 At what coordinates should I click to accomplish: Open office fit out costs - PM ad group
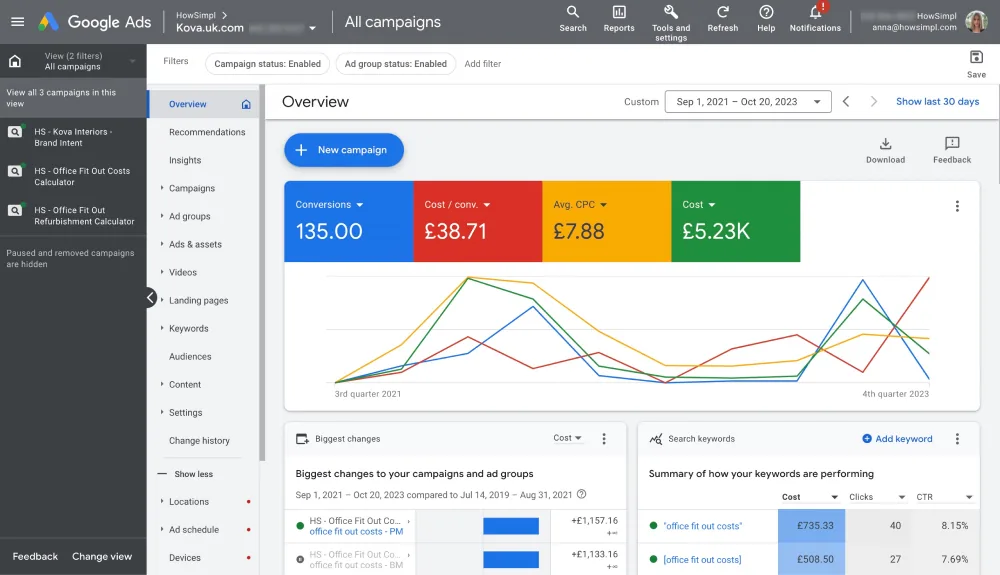coord(357,532)
